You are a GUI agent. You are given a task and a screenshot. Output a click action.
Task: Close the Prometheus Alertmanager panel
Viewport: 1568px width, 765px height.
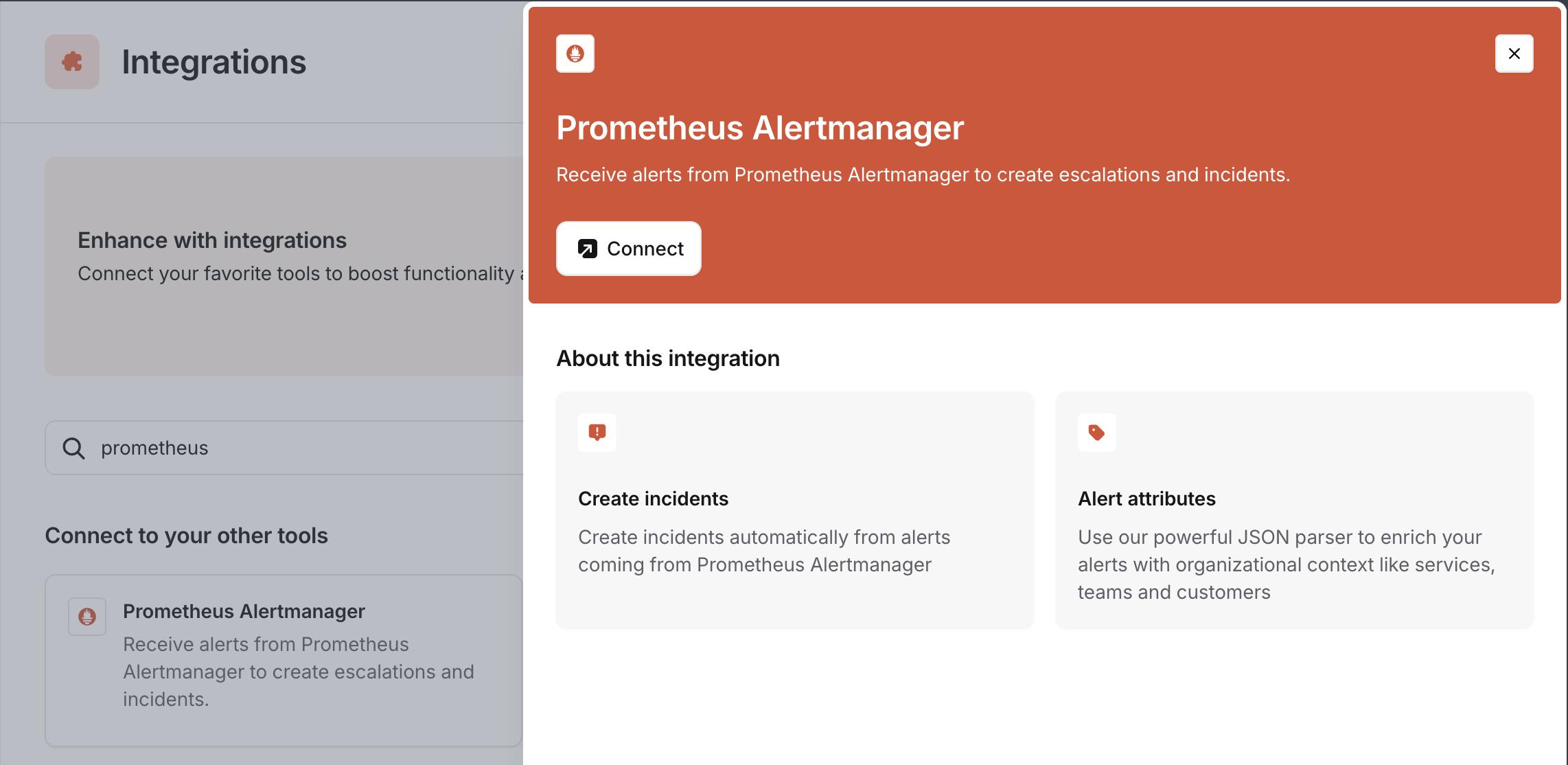tap(1514, 54)
